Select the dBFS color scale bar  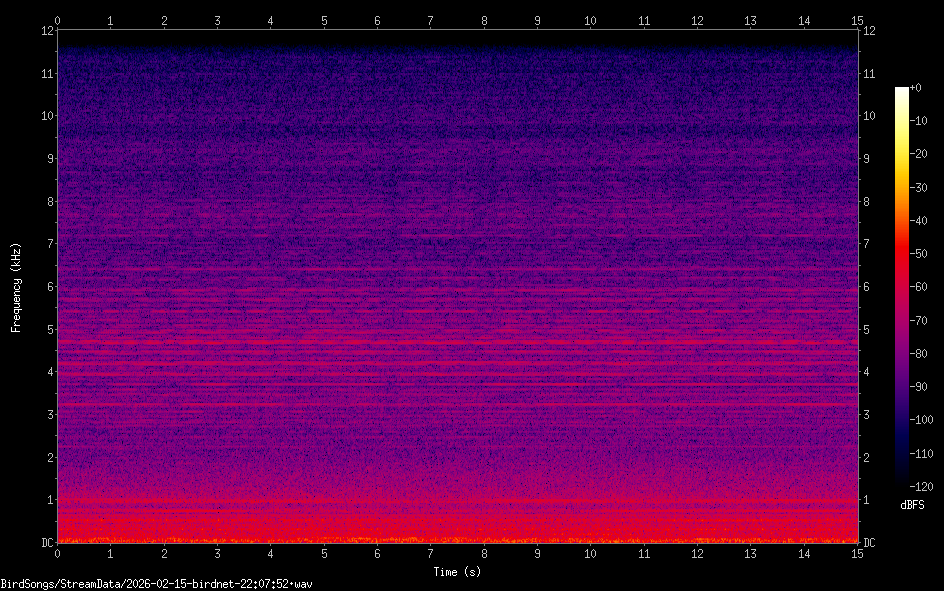pyautogui.click(x=902, y=288)
